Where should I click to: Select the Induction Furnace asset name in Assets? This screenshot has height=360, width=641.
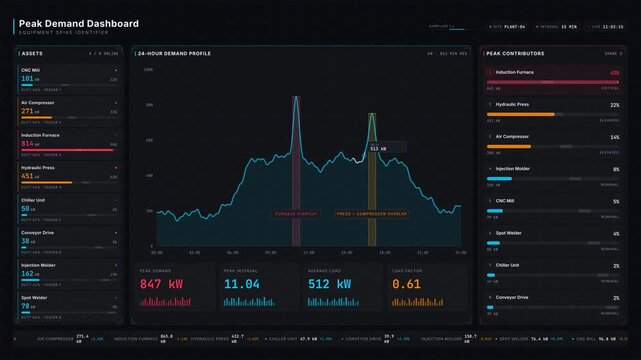click(x=40, y=135)
